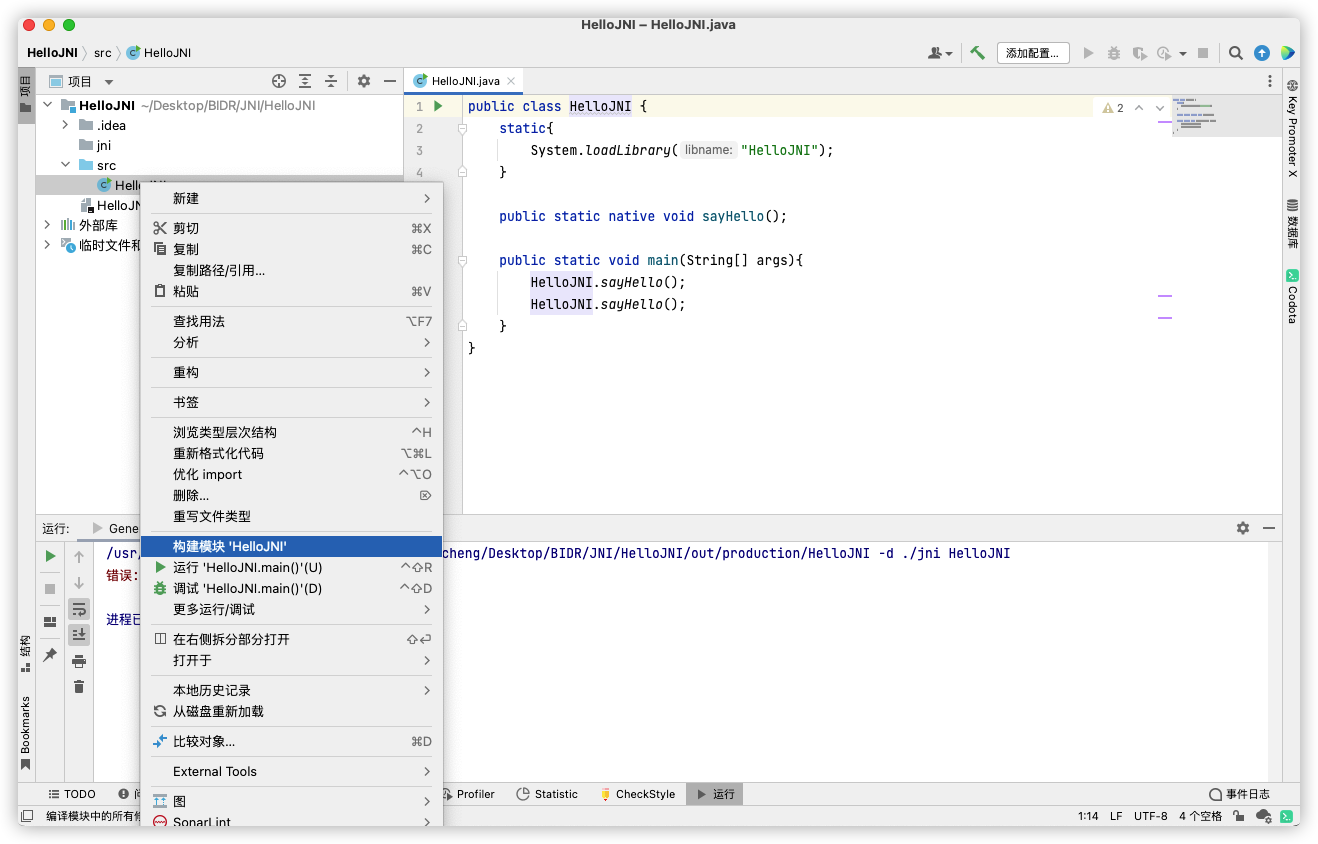Screen dimensions: 1318x844
Task: Open the user account dropdown in toolbar
Action: [x=940, y=53]
